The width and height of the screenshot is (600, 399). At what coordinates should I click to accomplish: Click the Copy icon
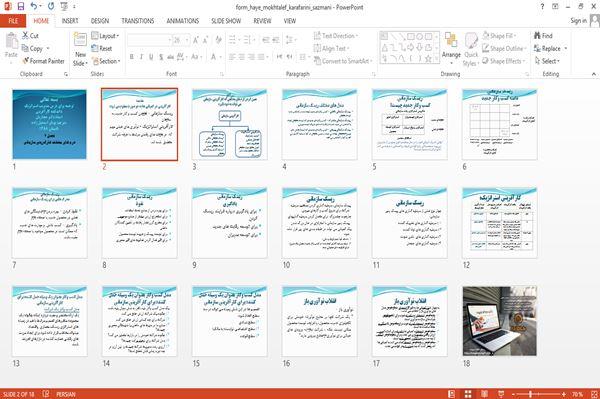pos(25,48)
